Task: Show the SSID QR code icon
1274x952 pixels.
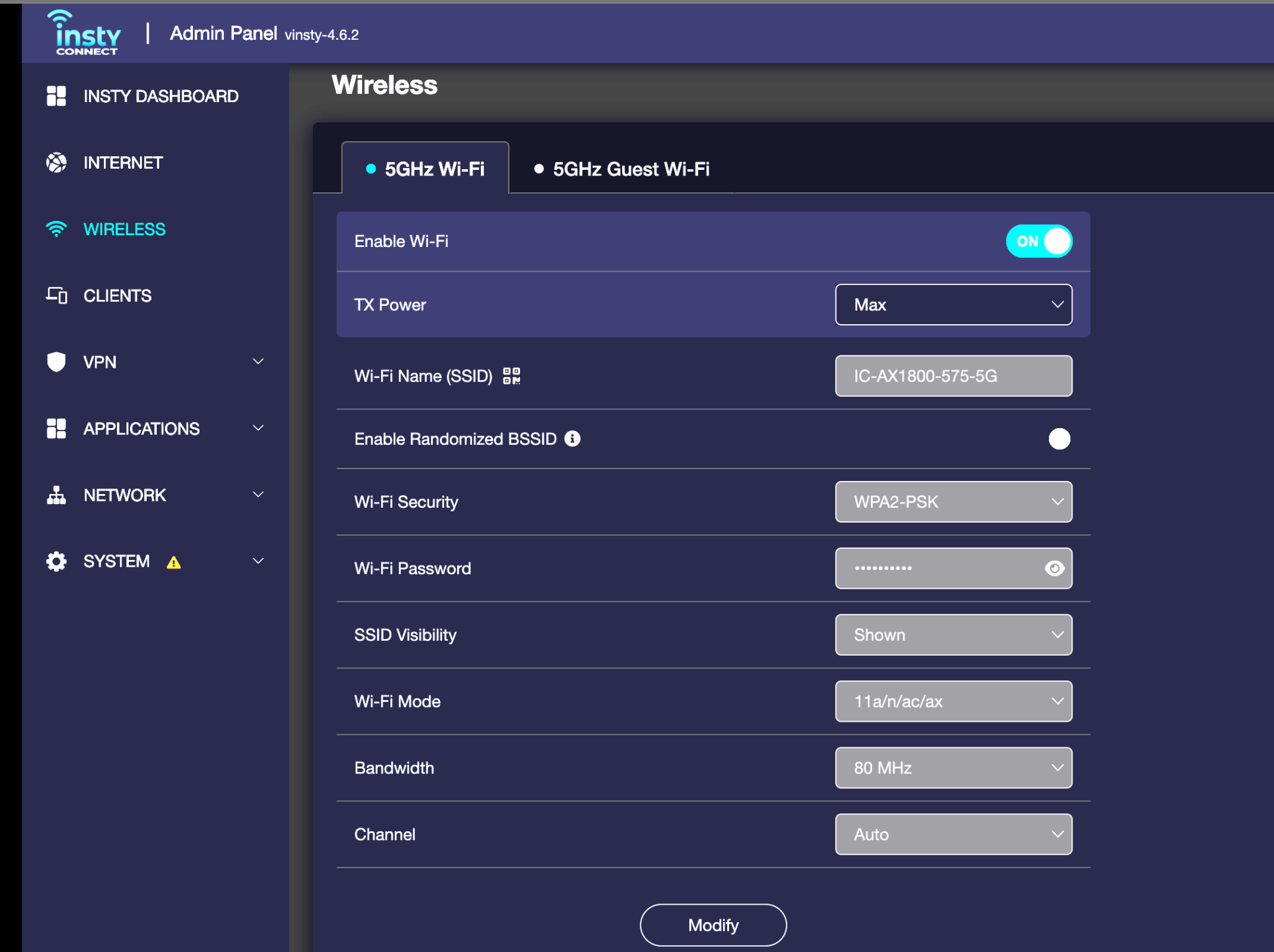Action: [x=511, y=376]
